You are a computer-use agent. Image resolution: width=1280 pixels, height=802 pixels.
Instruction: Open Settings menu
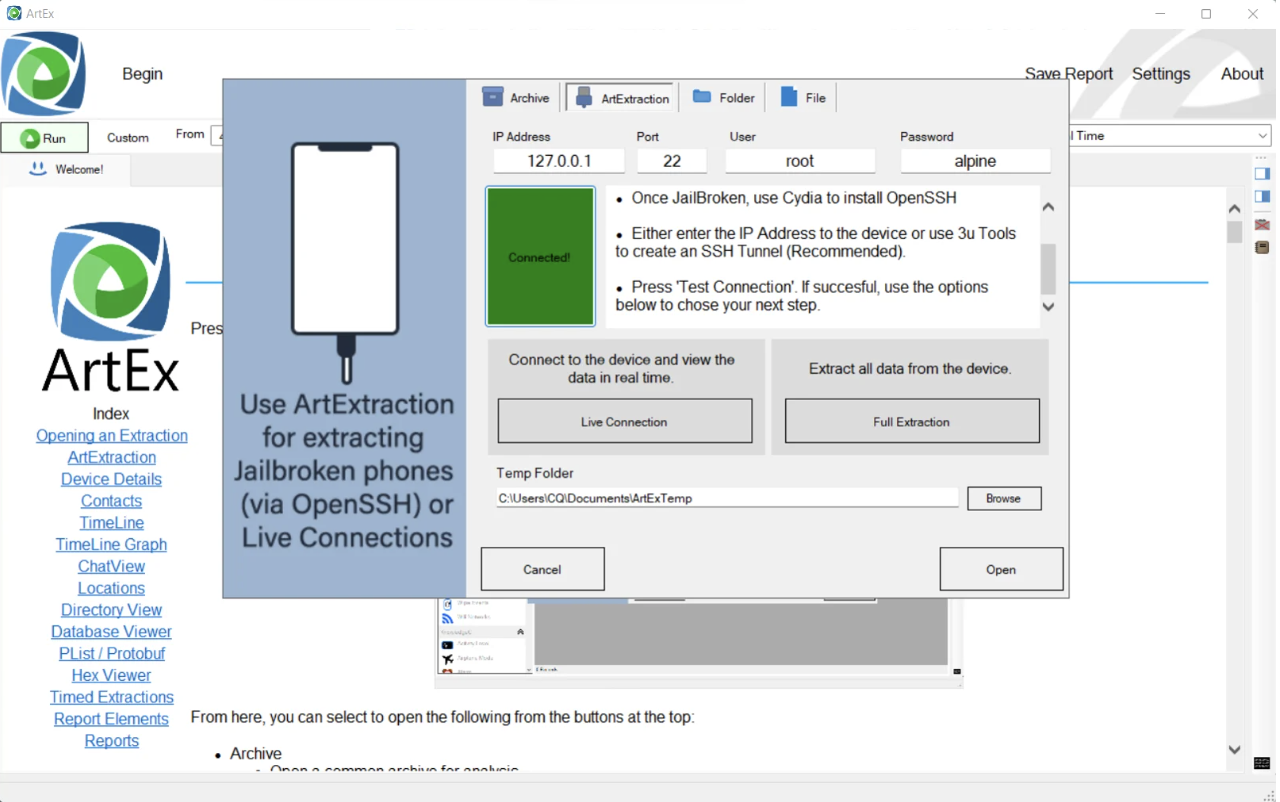tap(1161, 74)
